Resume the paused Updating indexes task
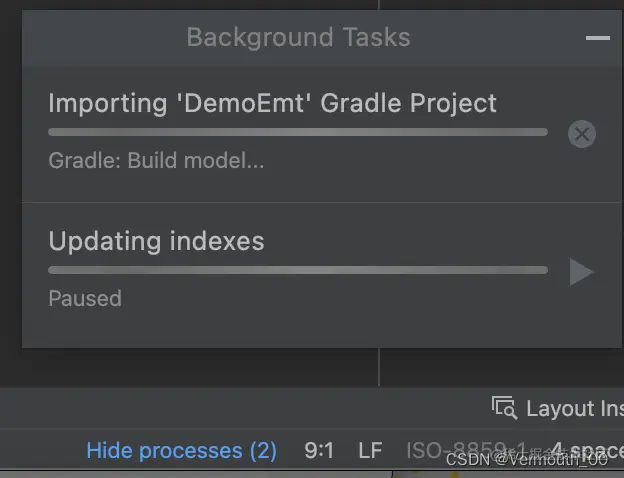This screenshot has height=478, width=624. 581,272
